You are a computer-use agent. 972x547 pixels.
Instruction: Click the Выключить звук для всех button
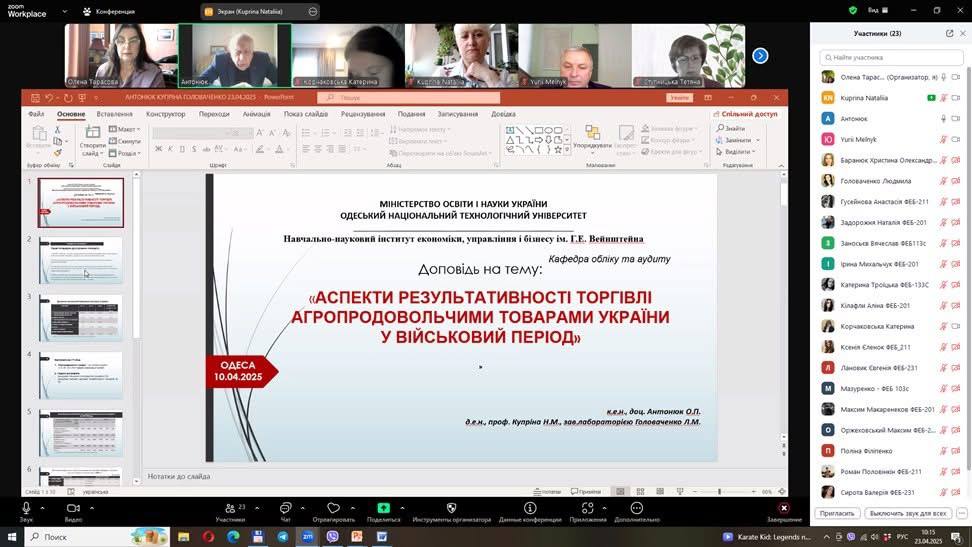tap(907, 513)
